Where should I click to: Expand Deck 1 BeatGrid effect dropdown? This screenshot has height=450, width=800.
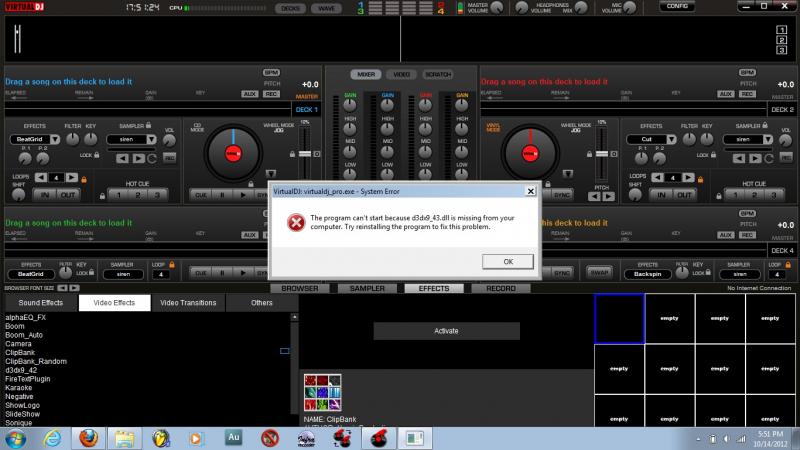[55, 139]
